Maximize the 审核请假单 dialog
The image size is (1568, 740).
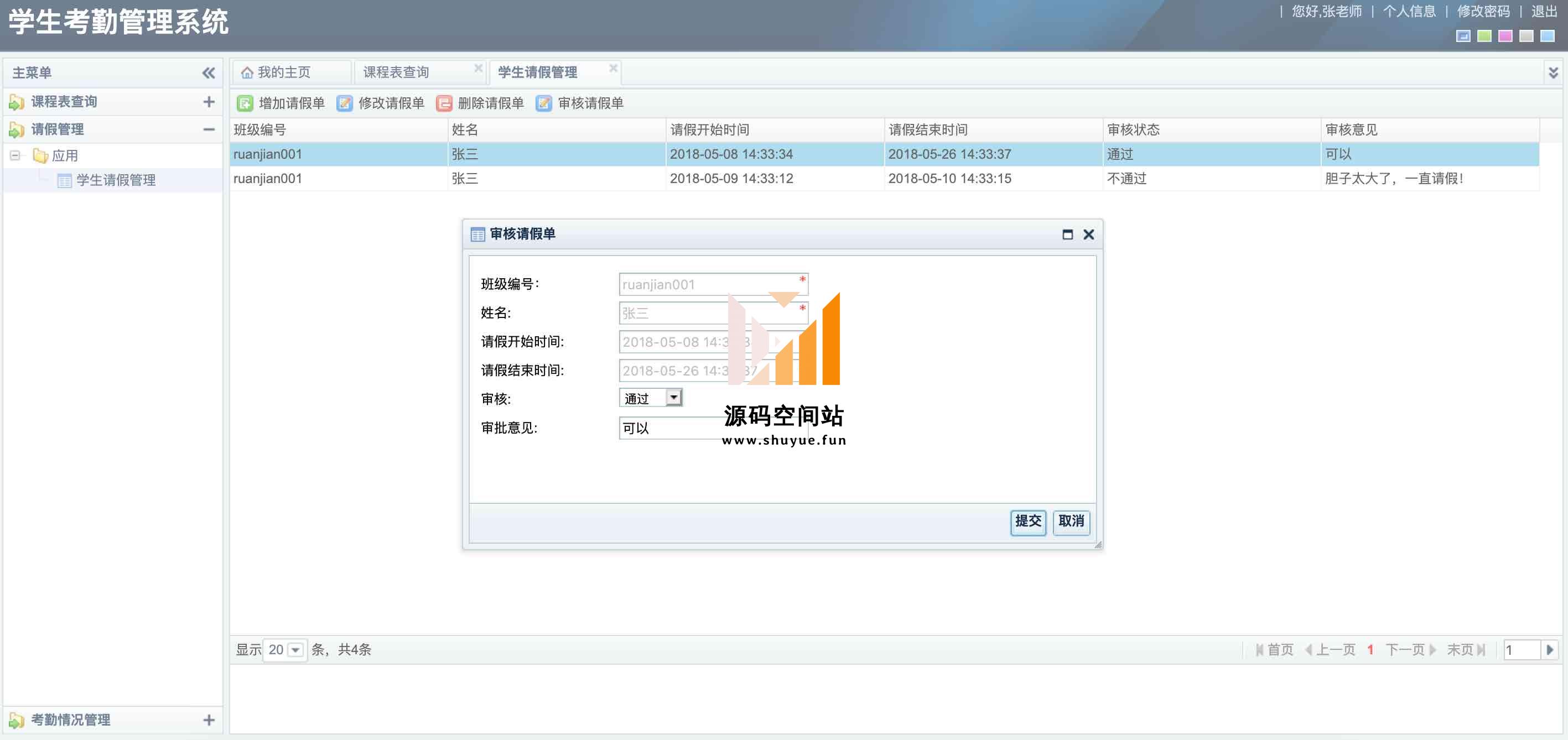(x=1067, y=234)
